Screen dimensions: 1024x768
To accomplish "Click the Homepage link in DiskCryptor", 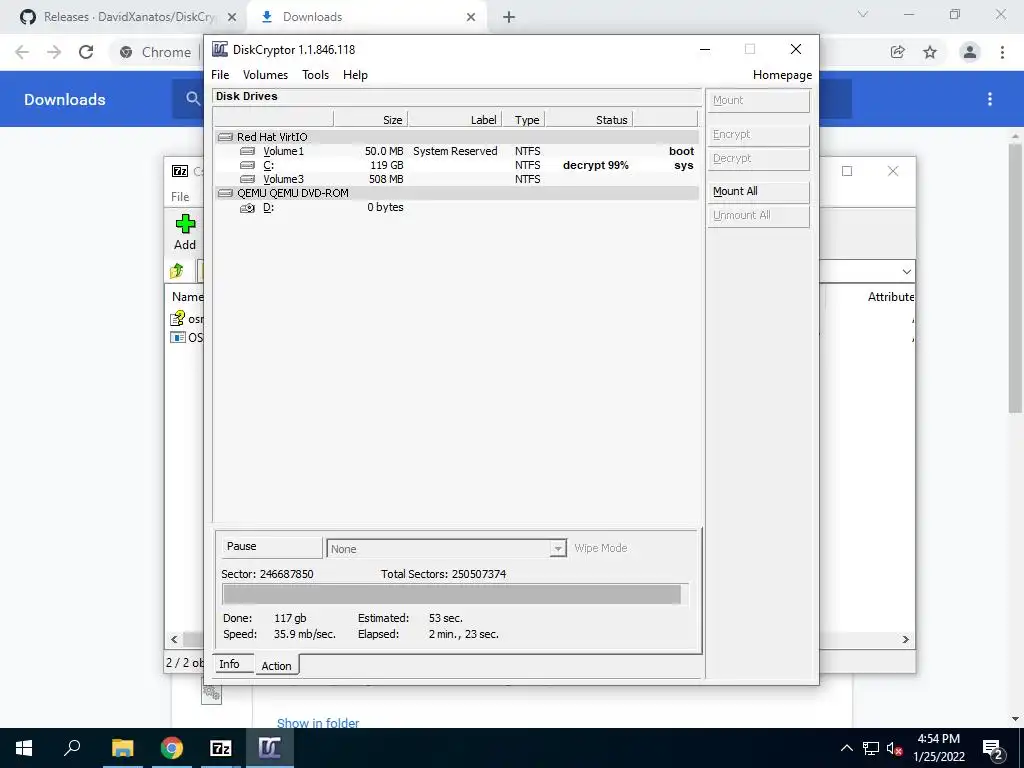I will (x=782, y=74).
